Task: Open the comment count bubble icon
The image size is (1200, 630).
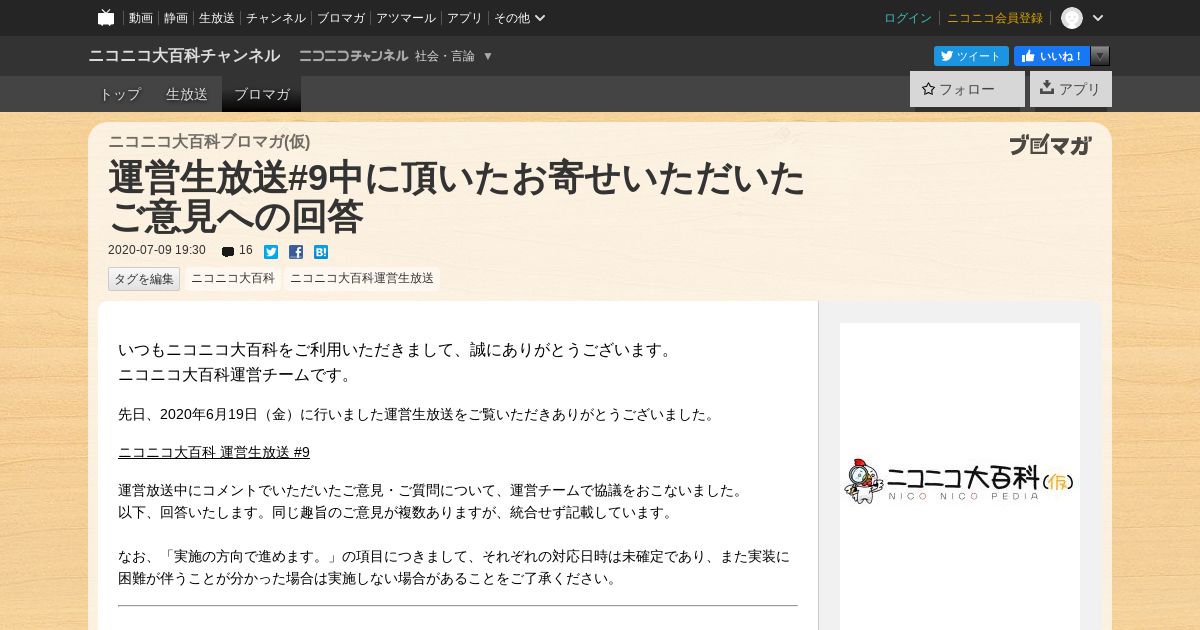Action: pyautogui.click(x=228, y=252)
